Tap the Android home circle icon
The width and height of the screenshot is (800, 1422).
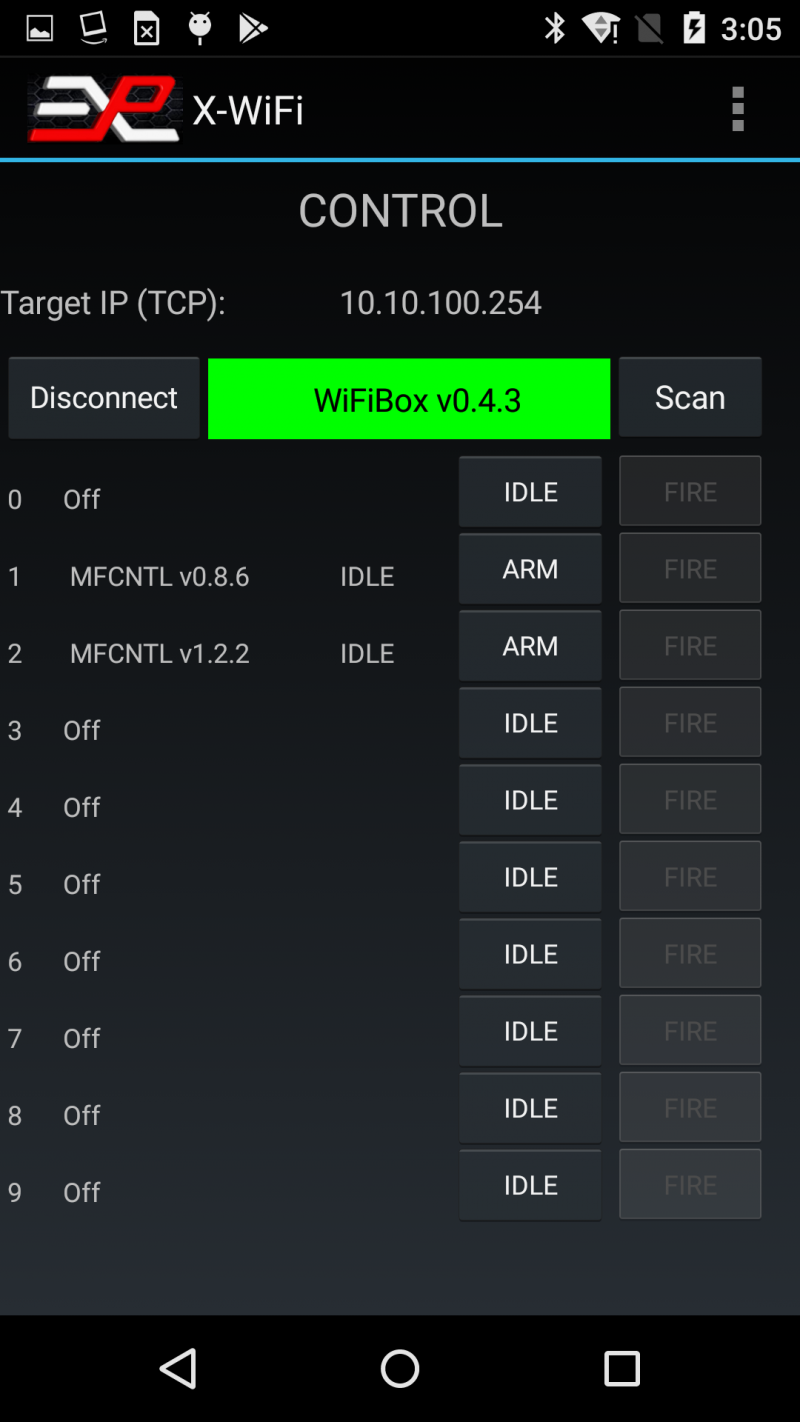tap(400, 1368)
